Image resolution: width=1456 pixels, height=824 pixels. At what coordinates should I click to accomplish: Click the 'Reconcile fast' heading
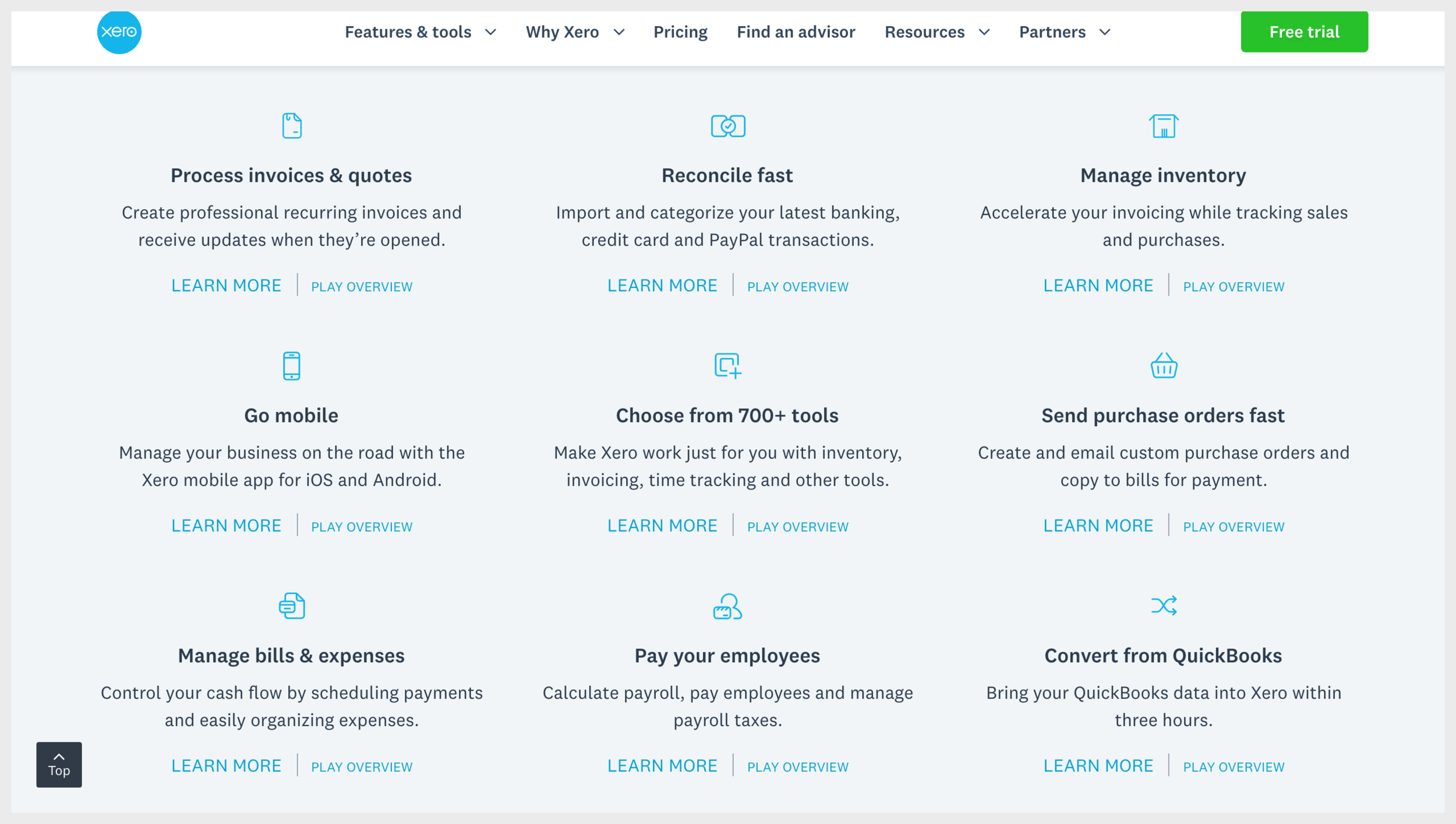click(727, 175)
